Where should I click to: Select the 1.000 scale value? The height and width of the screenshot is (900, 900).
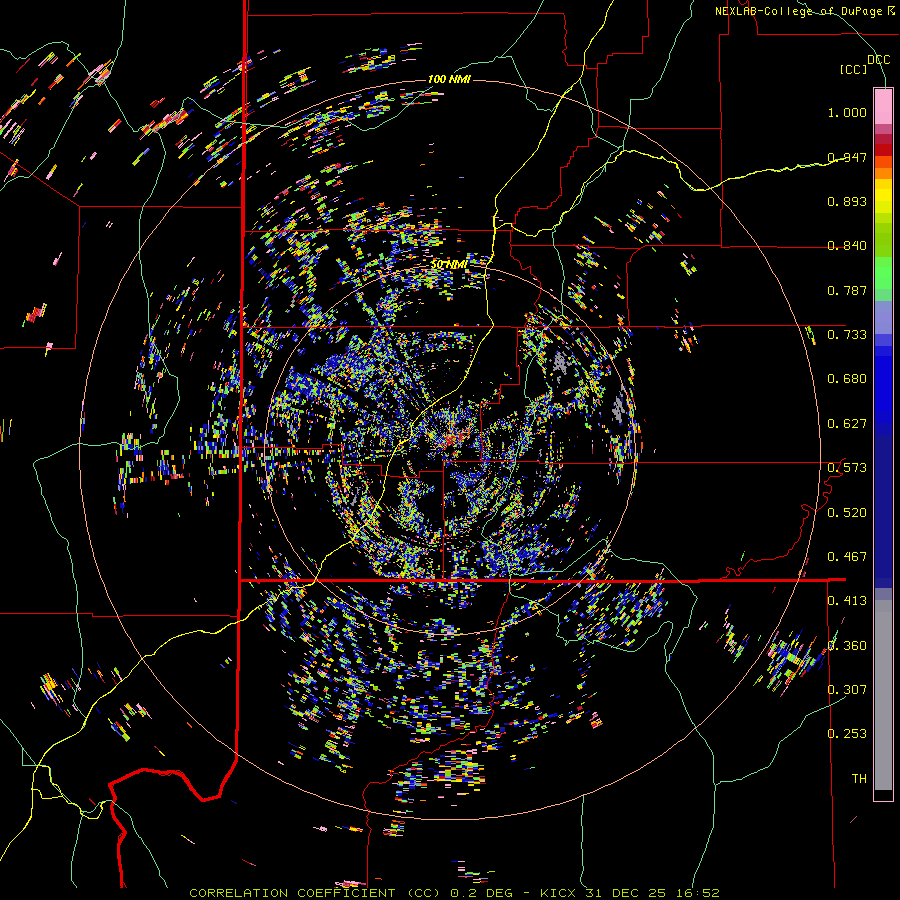coord(847,112)
